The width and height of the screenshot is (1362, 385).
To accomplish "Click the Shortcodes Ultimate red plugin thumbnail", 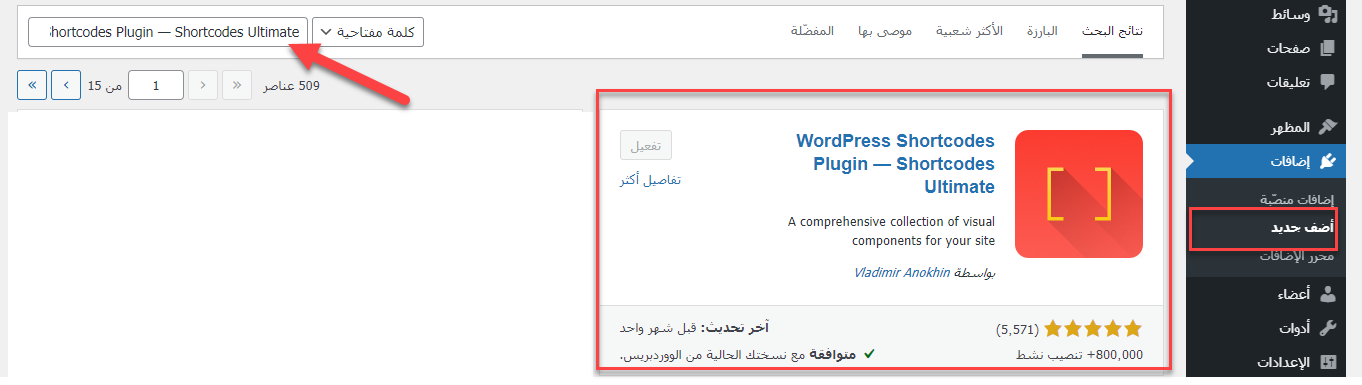I will 1079,194.
